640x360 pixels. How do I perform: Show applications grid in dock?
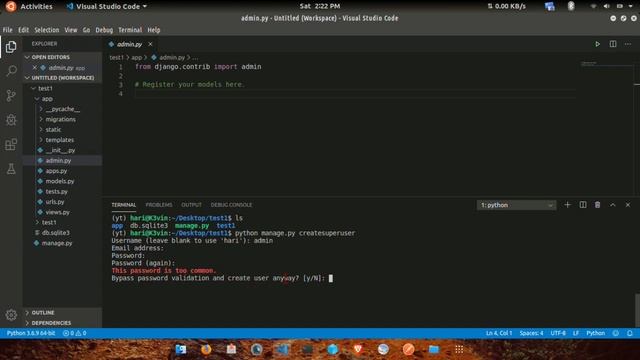click(x=459, y=349)
